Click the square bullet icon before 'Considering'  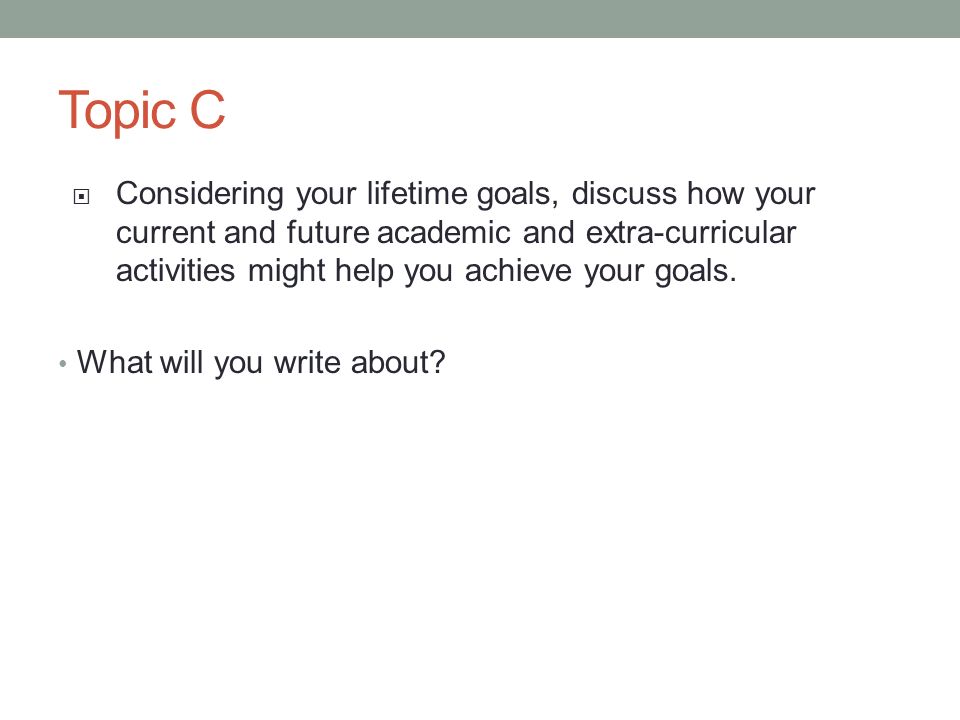click(81, 197)
